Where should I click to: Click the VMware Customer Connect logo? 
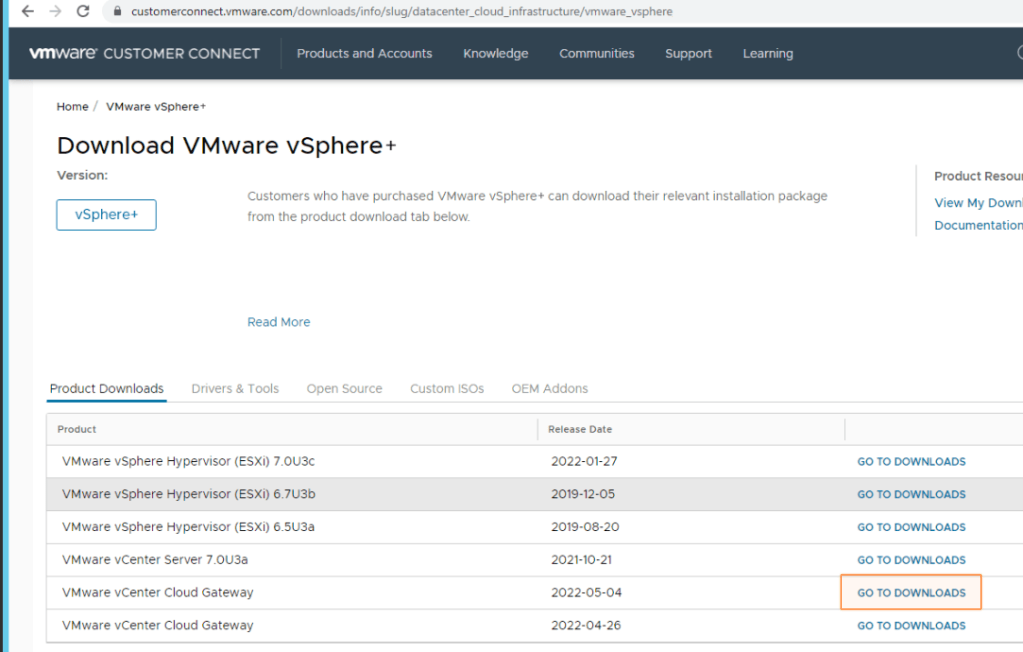(x=144, y=54)
